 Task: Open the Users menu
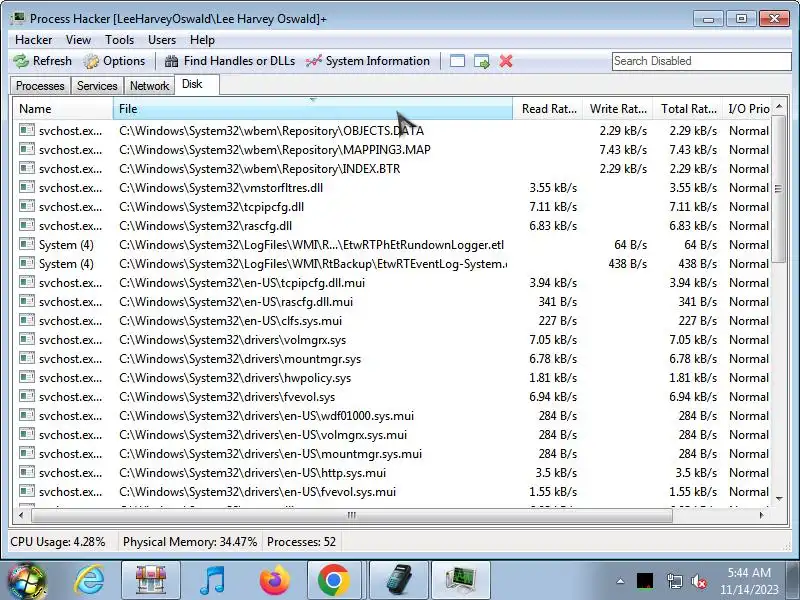point(162,40)
